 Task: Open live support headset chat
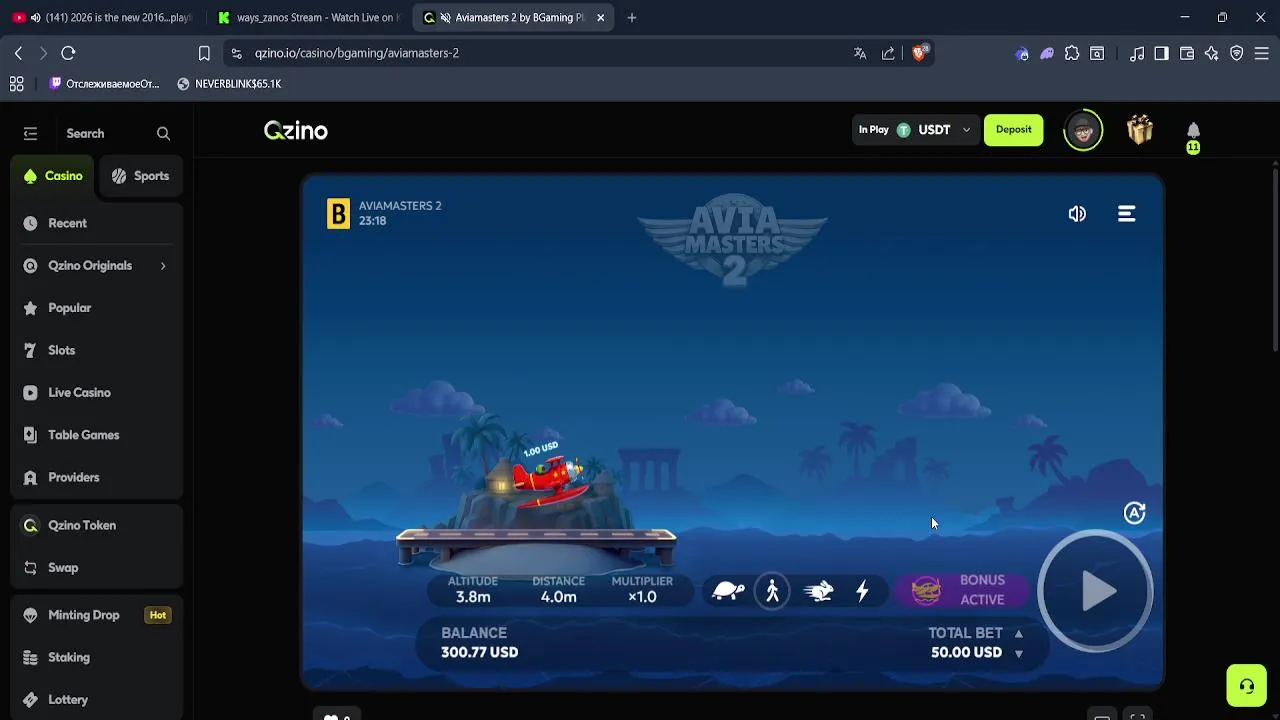[x=1247, y=686]
